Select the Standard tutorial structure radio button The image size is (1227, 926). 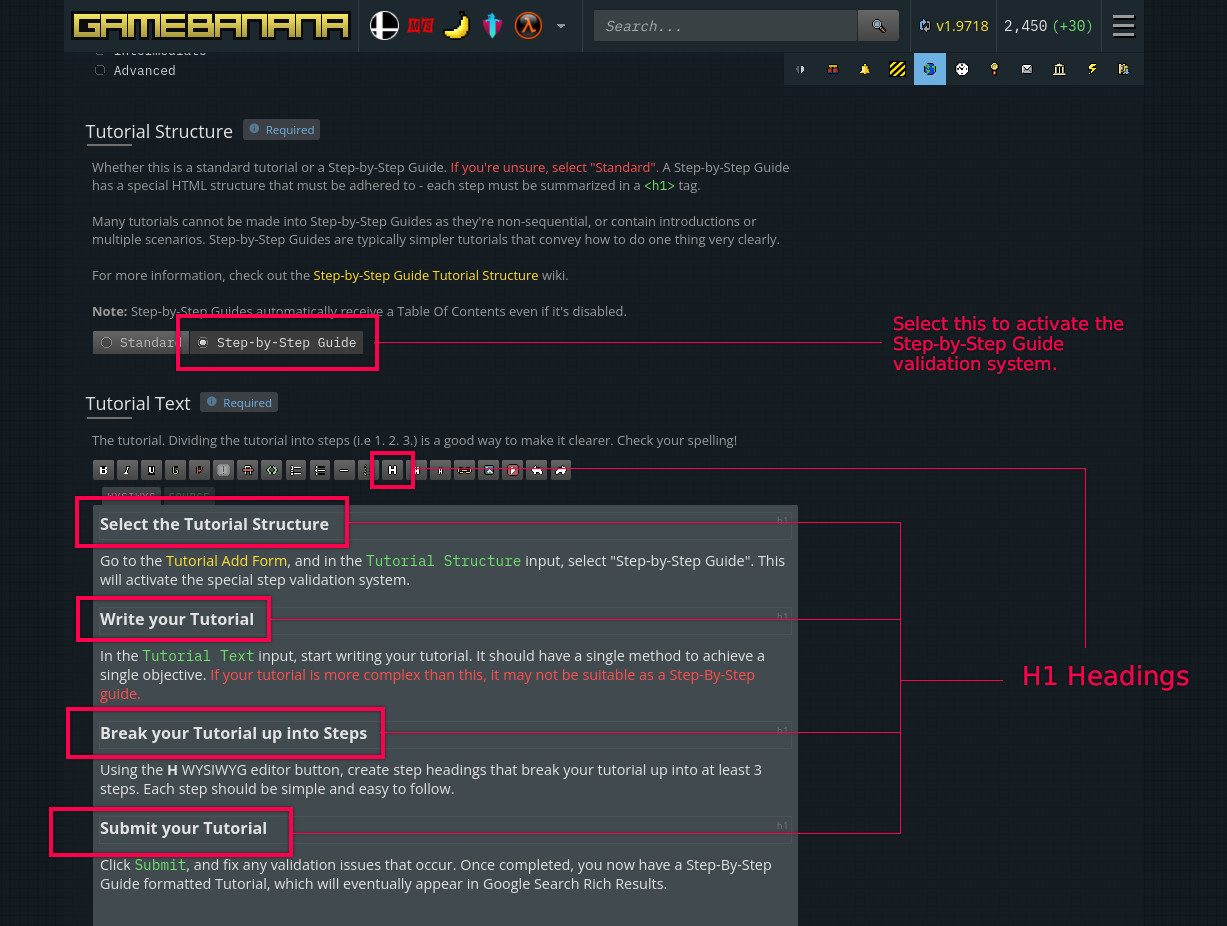pyautogui.click(x=107, y=342)
